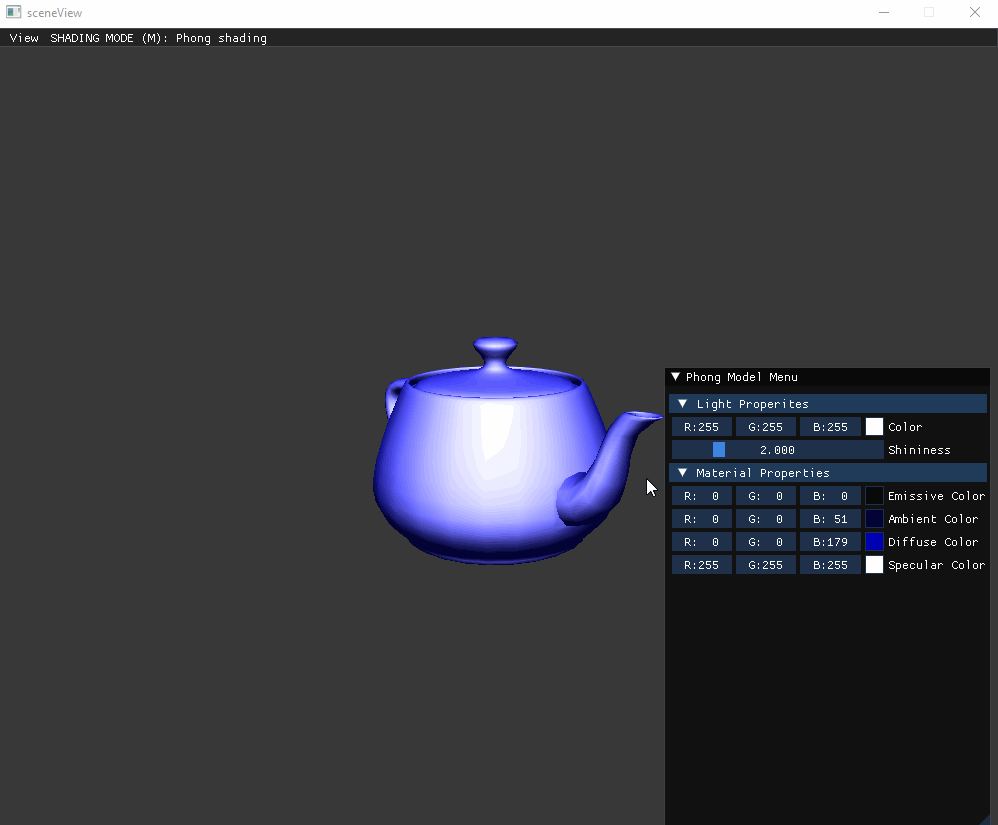Open the View menu

(24, 38)
